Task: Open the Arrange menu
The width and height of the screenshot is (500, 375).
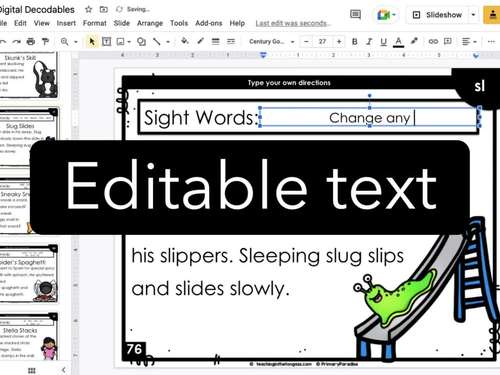Action: 150,23
